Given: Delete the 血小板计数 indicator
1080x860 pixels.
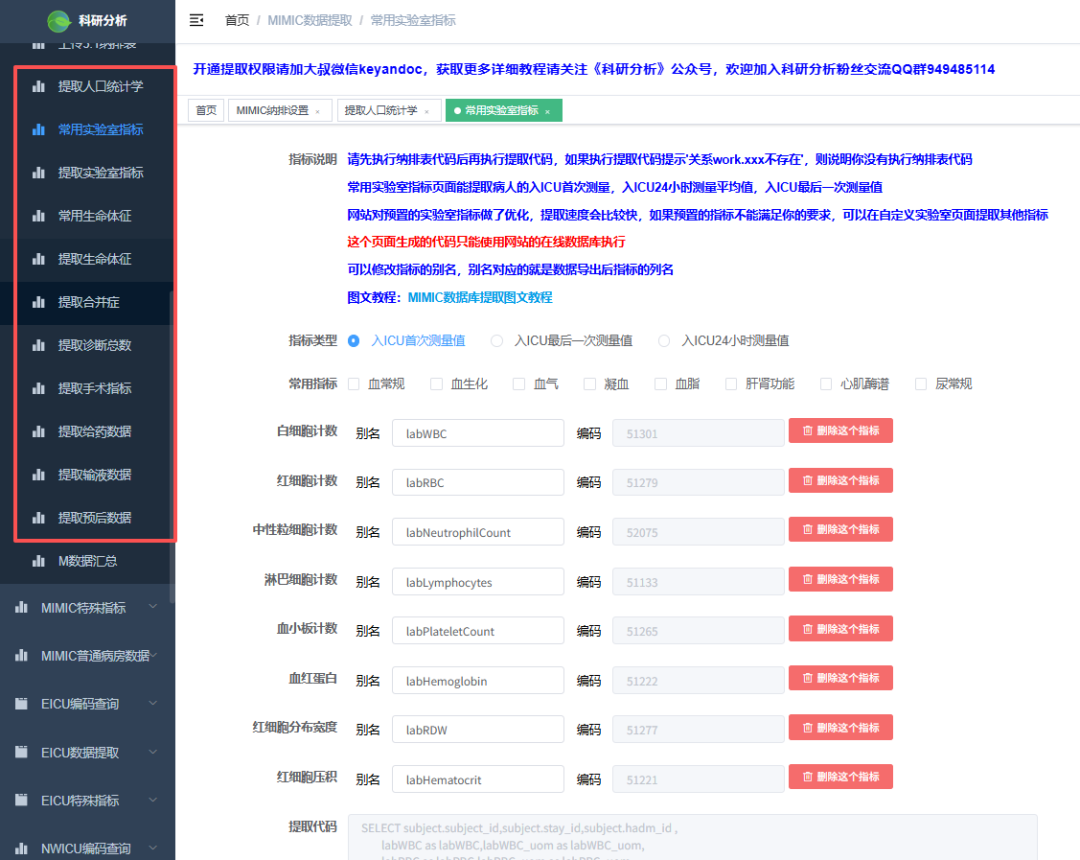Looking at the screenshot, I should 840,629.
